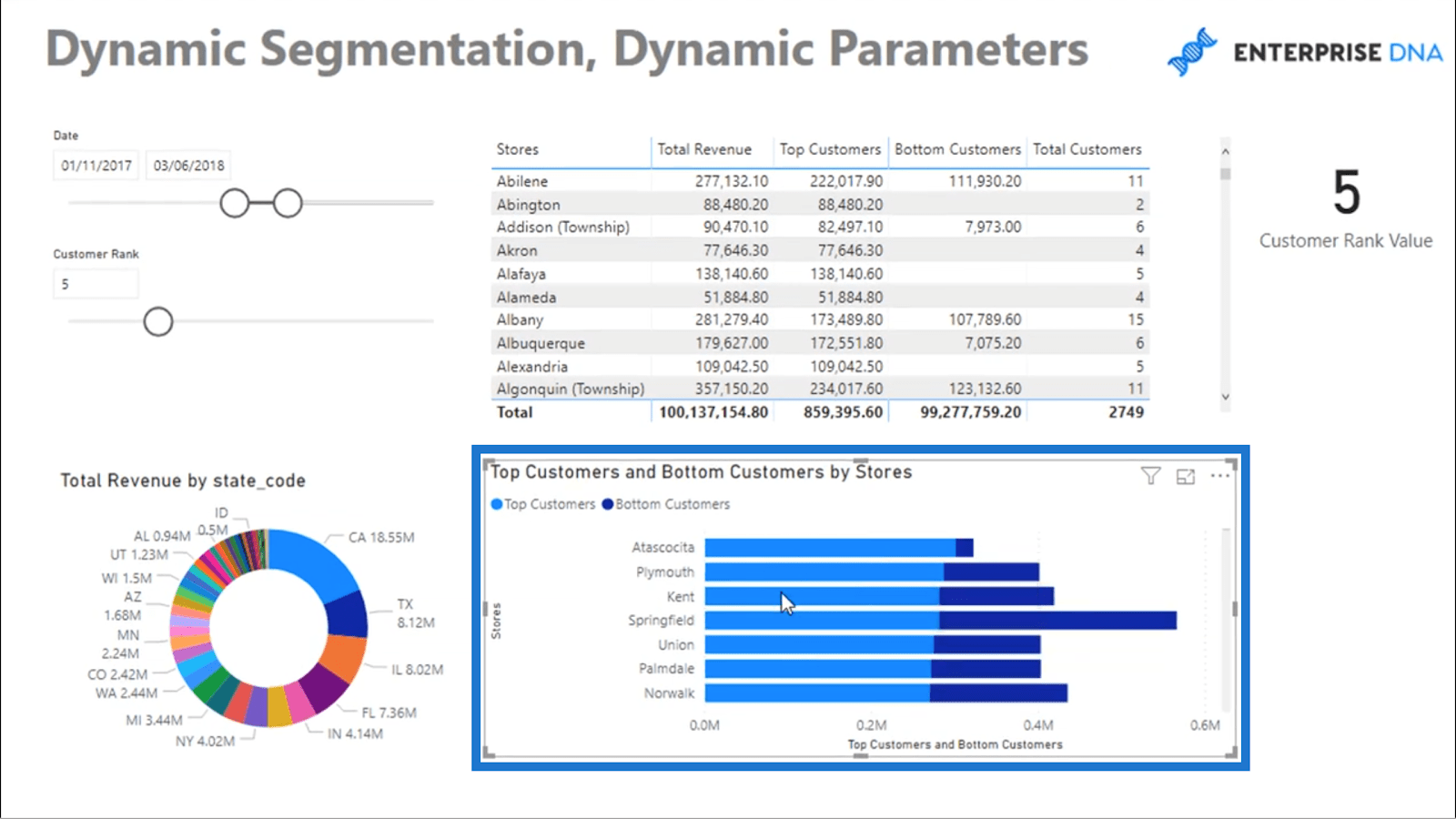Toggle the Top Customers legend item
Image resolution: width=1456 pixels, height=819 pixels.
pos(542,504)
